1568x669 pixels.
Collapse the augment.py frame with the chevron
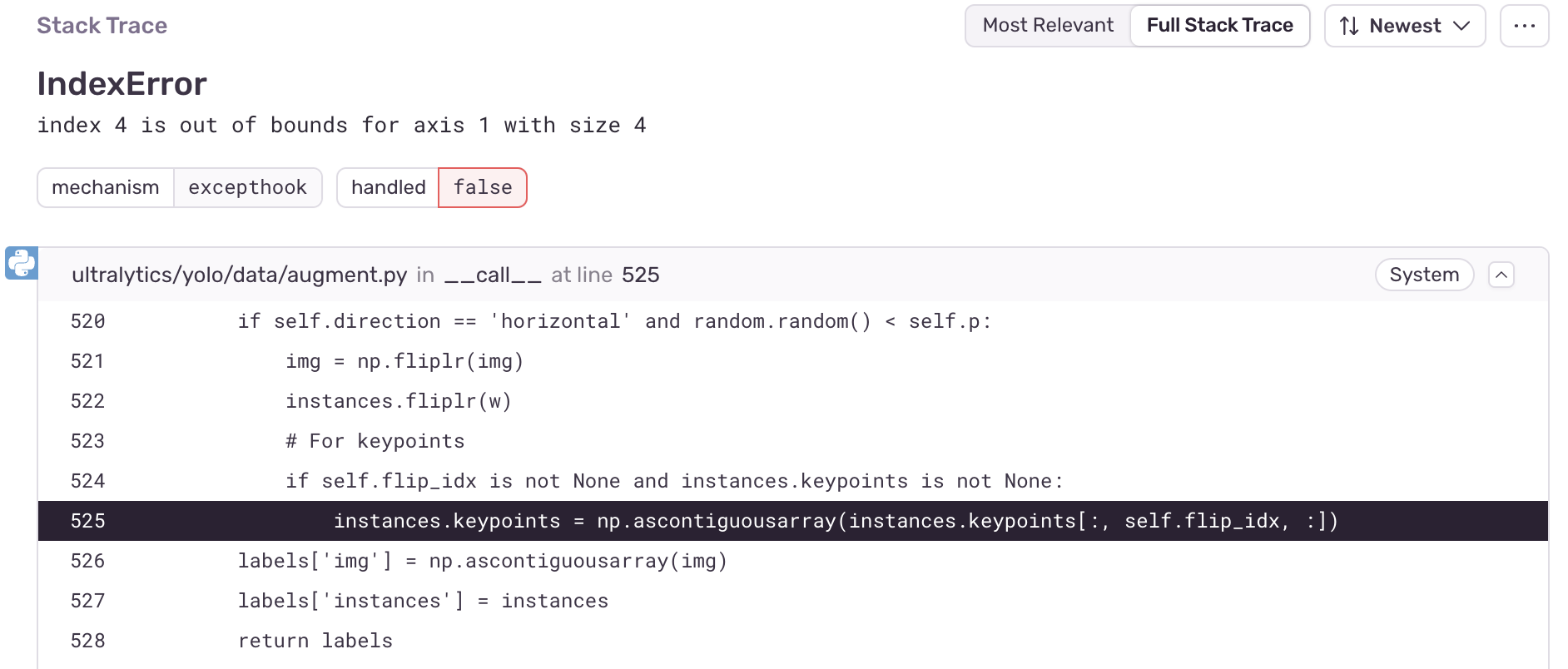[1501, 275]
